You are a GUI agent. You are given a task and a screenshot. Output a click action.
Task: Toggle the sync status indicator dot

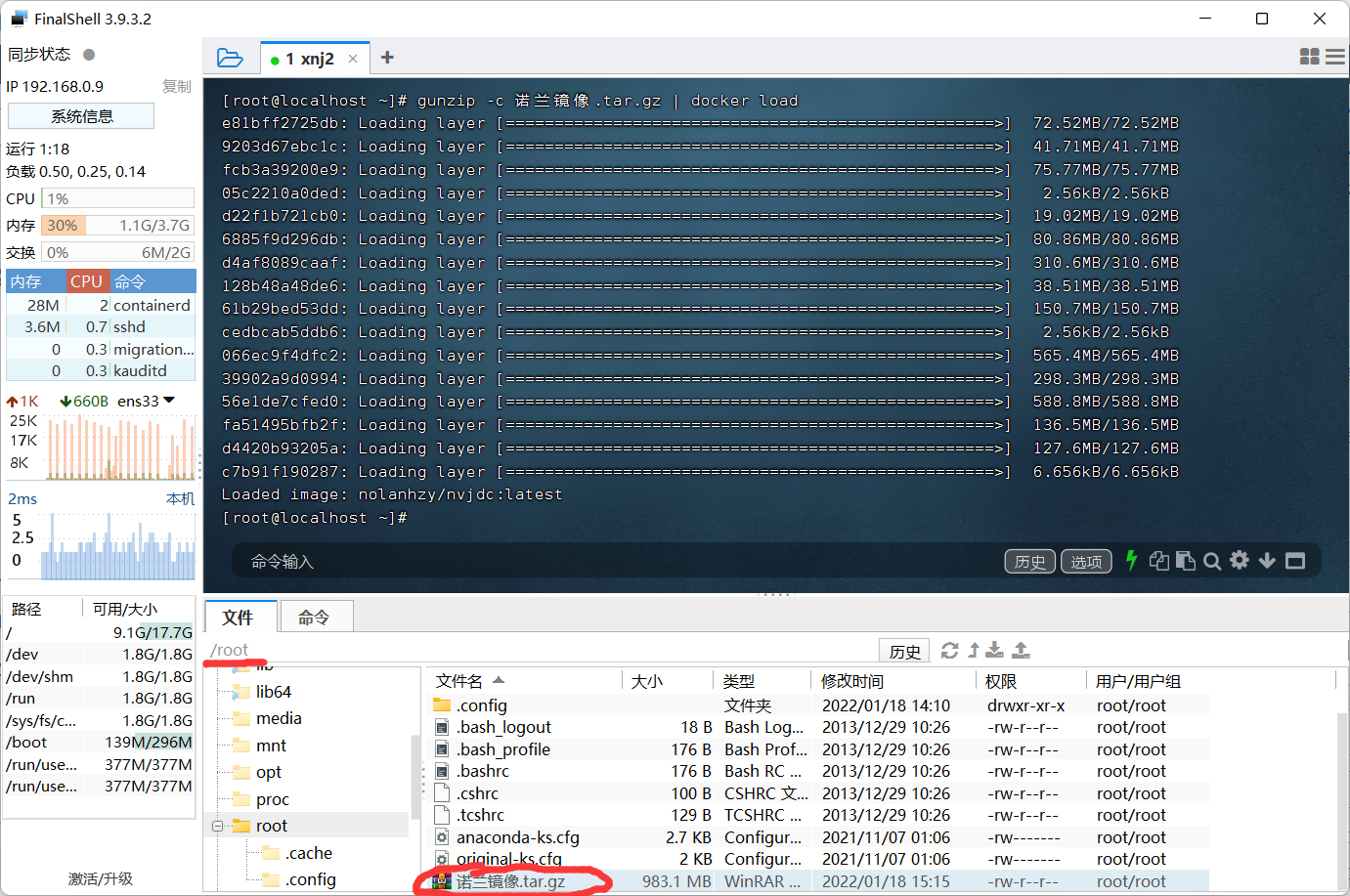pos(89,55)
